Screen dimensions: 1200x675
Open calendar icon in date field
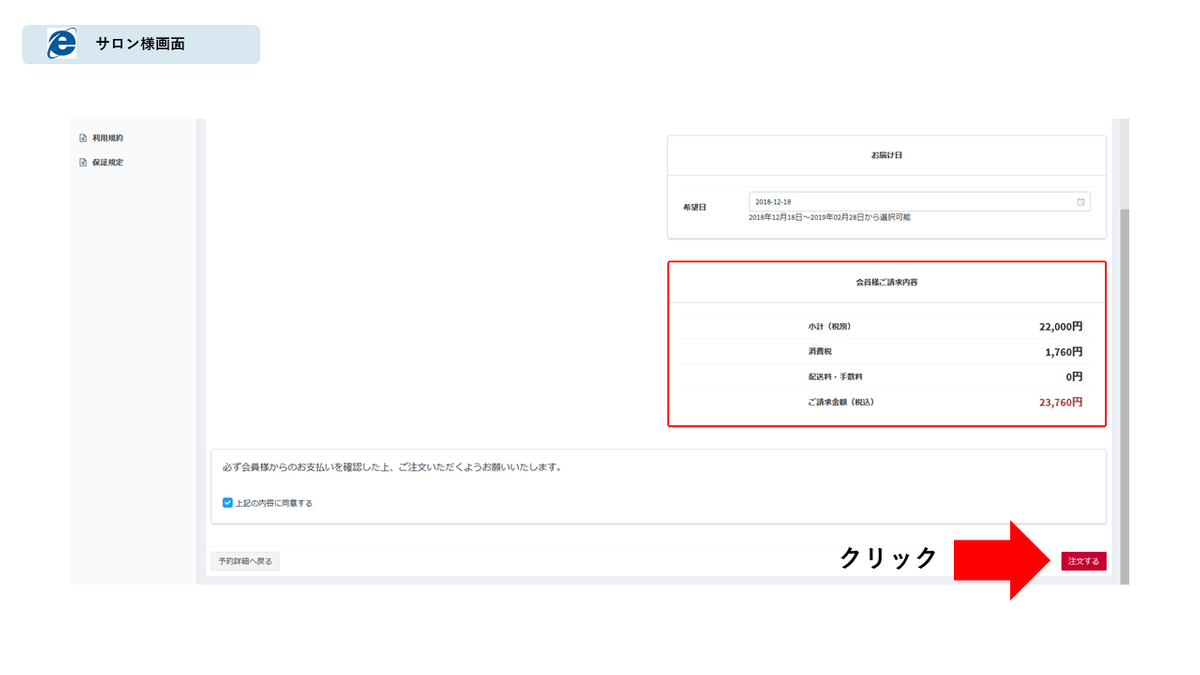click(x=1081, y=202)
